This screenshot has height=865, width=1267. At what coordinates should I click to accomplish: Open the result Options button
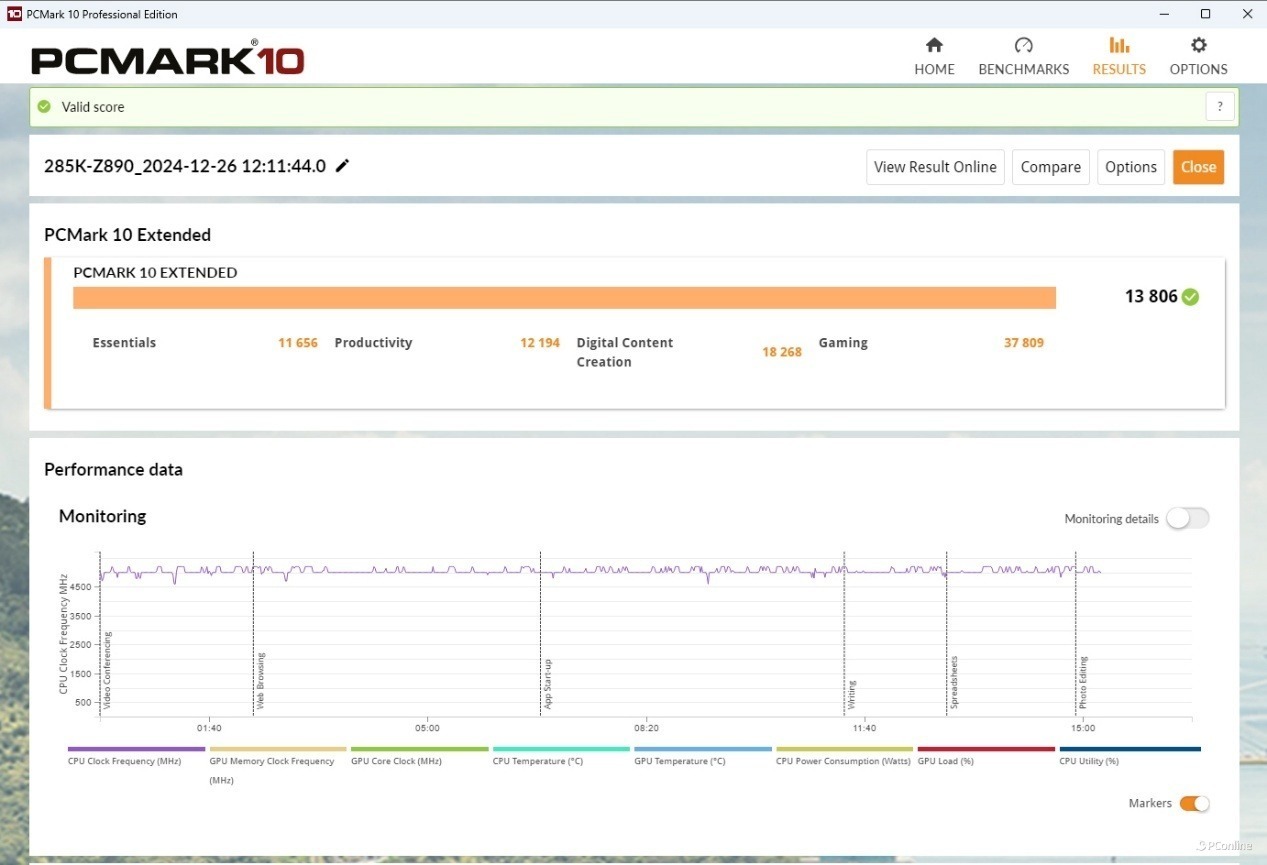pyautogui.click(x=1130, y=167)
